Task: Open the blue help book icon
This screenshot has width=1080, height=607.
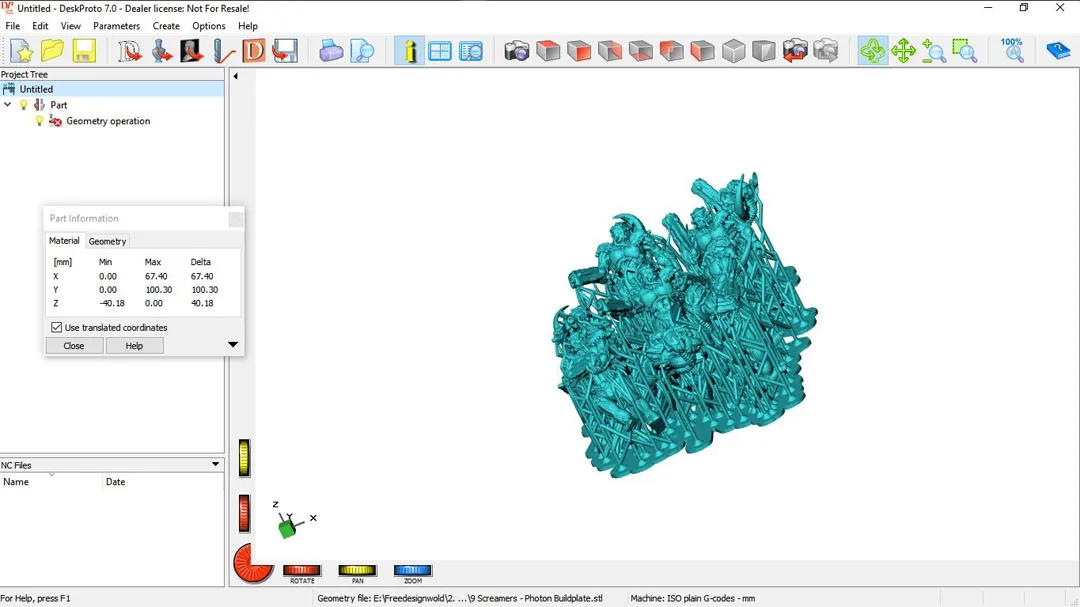Action: click(x=1058, y=51)
